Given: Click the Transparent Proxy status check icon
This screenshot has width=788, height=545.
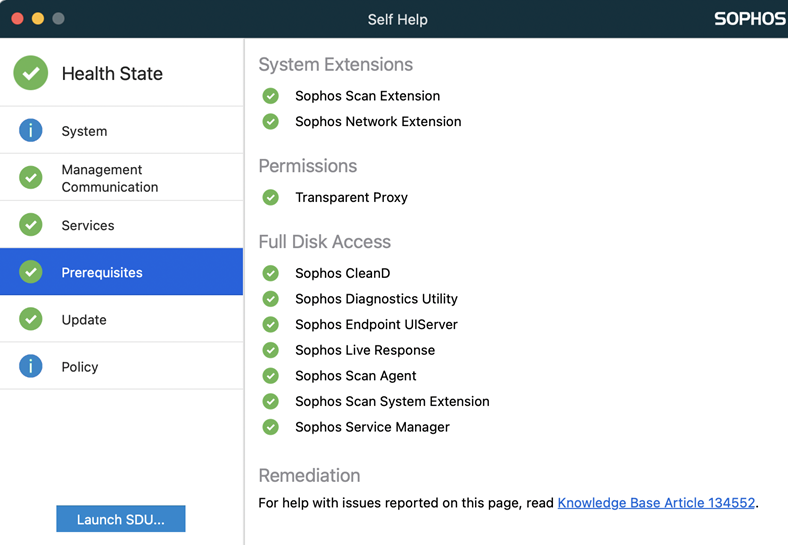Looking at the screenshot, I should (270, 197).
